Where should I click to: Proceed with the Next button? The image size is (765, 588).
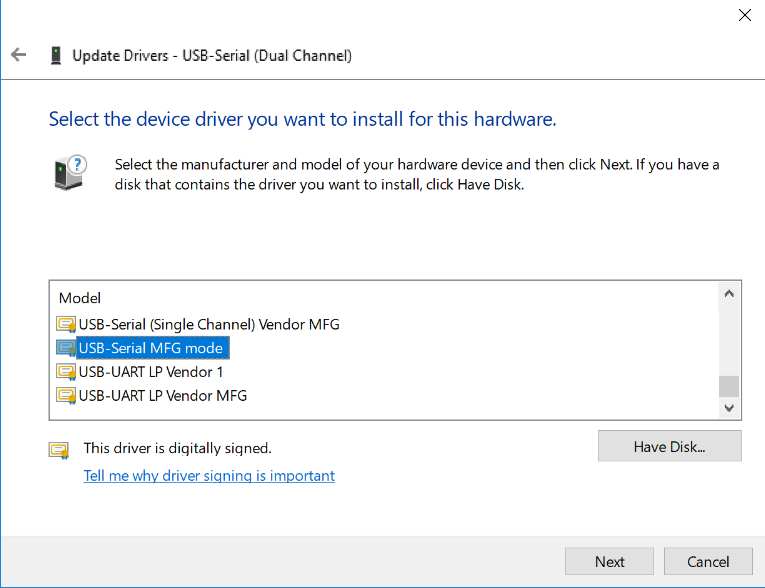coord(609,561)
